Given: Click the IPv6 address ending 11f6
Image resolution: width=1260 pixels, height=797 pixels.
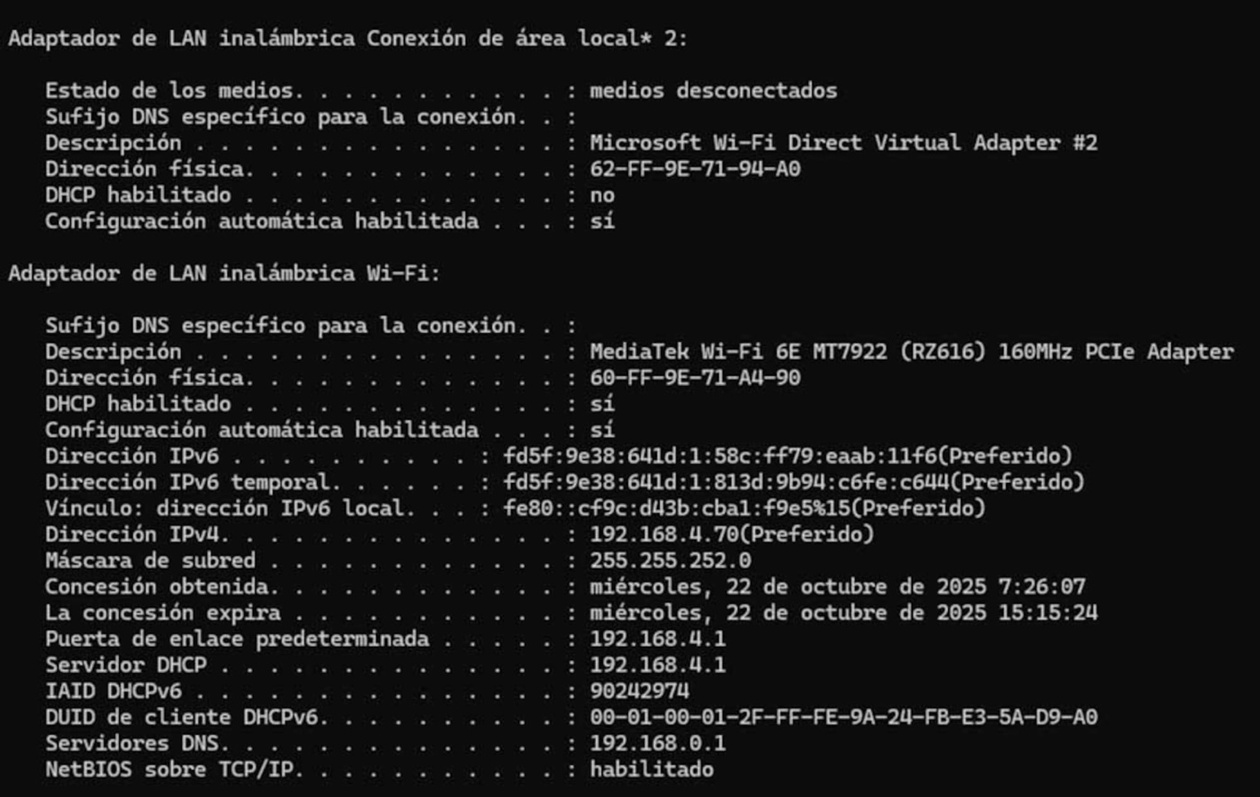Looking at the screenshot, I should (x=719, y=456).
